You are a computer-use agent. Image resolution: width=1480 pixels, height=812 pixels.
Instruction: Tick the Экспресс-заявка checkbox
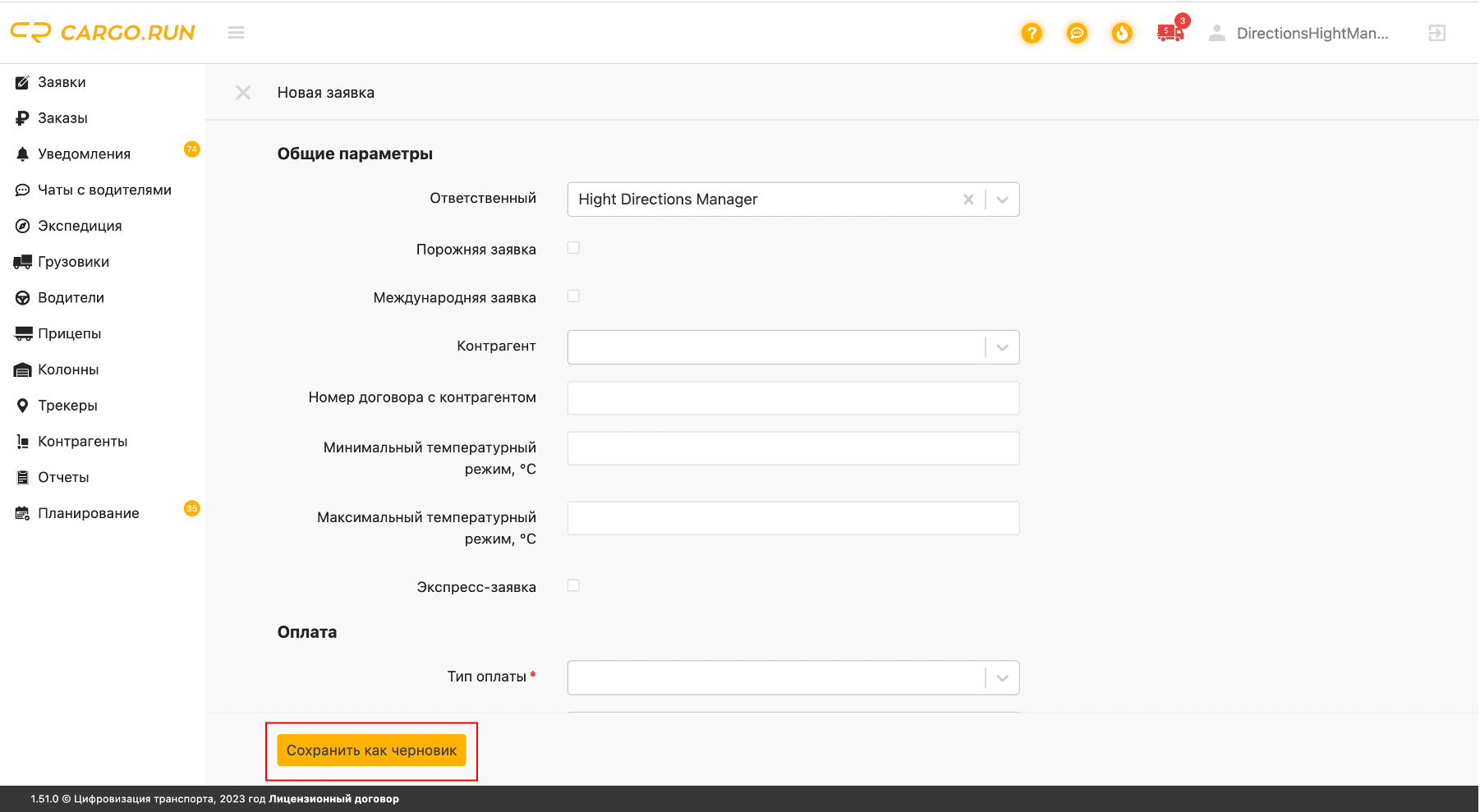[573, 585]
